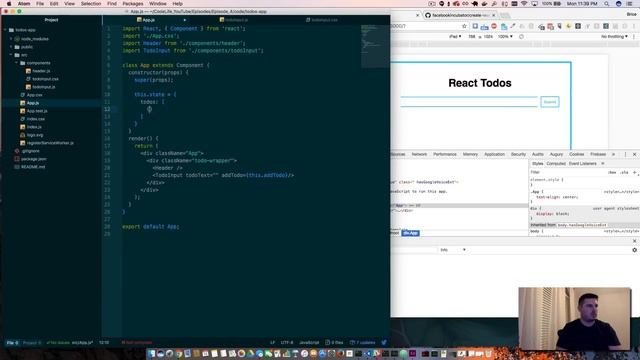Open todoInput.css file in tree

[45, 79]
